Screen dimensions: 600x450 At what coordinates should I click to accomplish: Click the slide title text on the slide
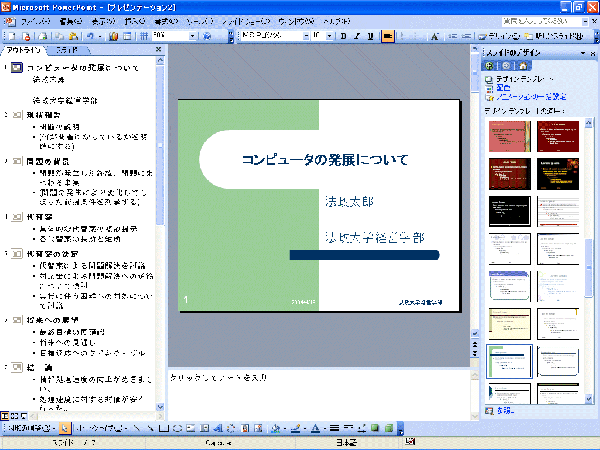point(325,160)
